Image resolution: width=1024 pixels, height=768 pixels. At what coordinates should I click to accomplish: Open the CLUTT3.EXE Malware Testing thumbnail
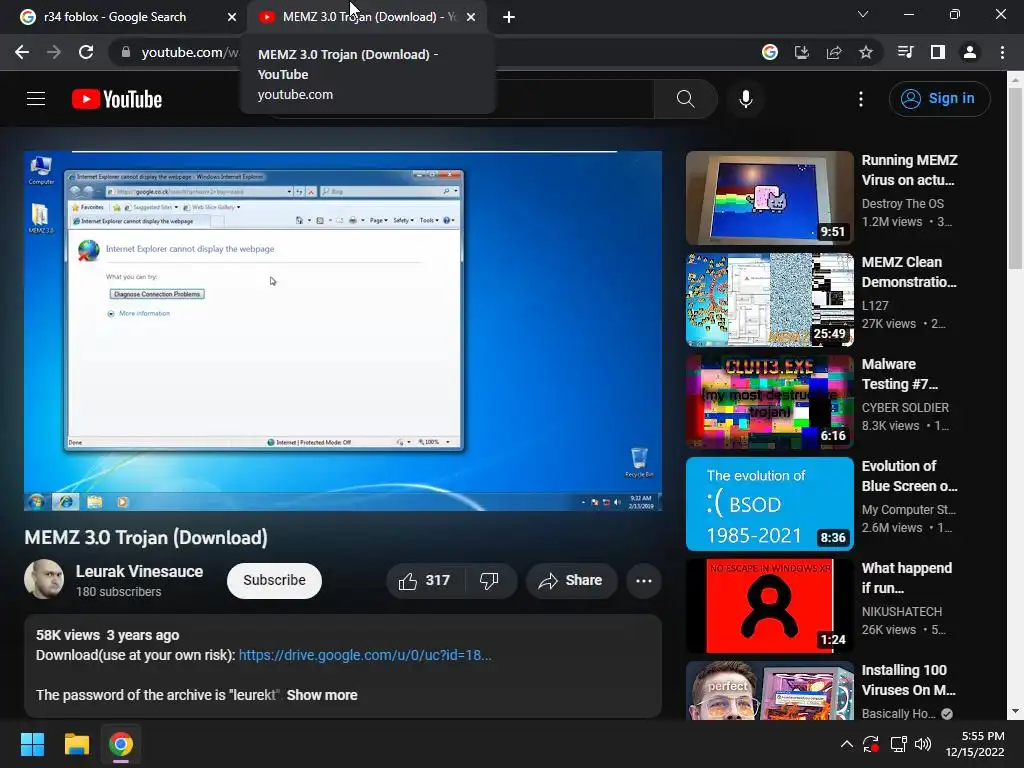click(769, 402)
